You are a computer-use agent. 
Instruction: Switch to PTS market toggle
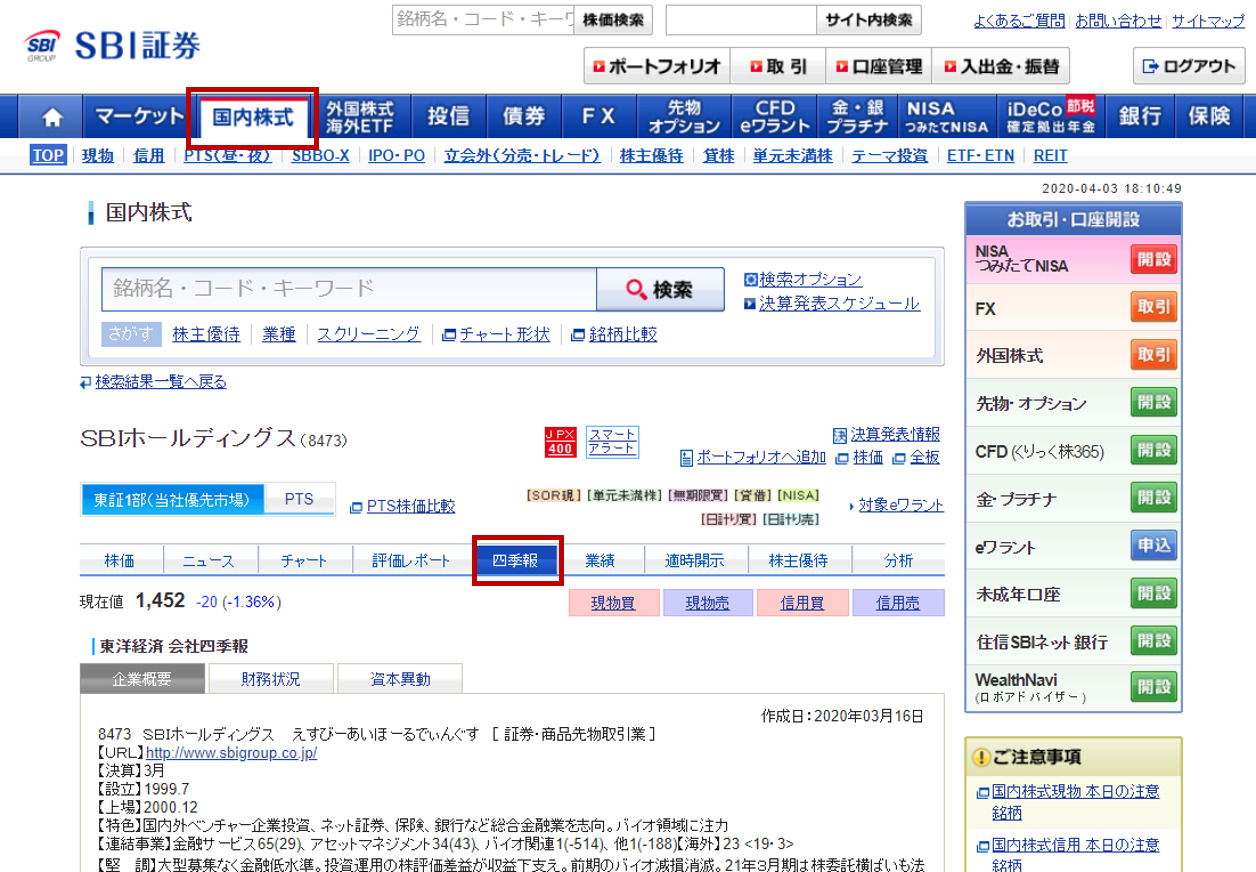pos(299,499)
